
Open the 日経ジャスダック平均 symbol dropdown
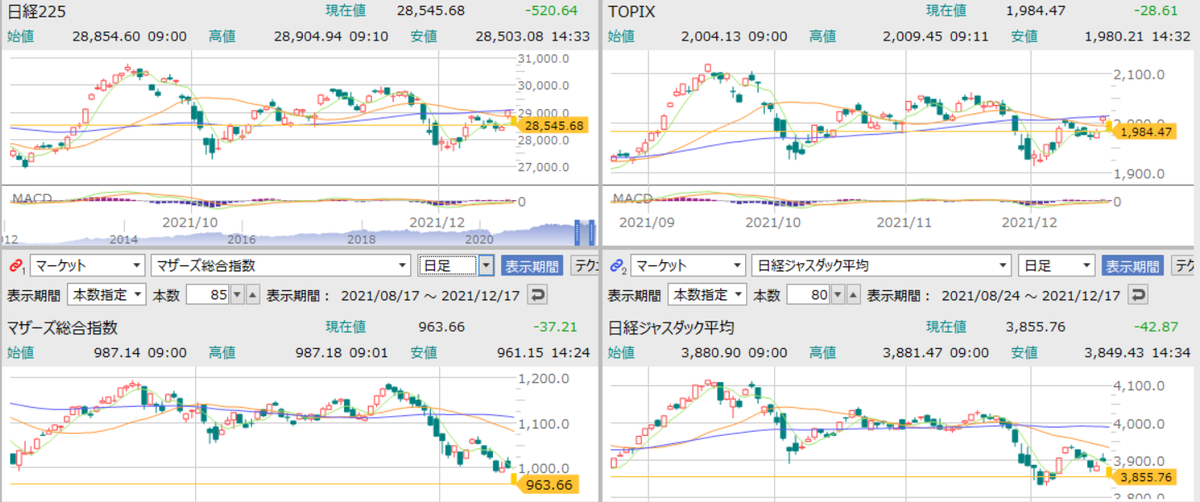pyautogui.click(x=880, y=266)
